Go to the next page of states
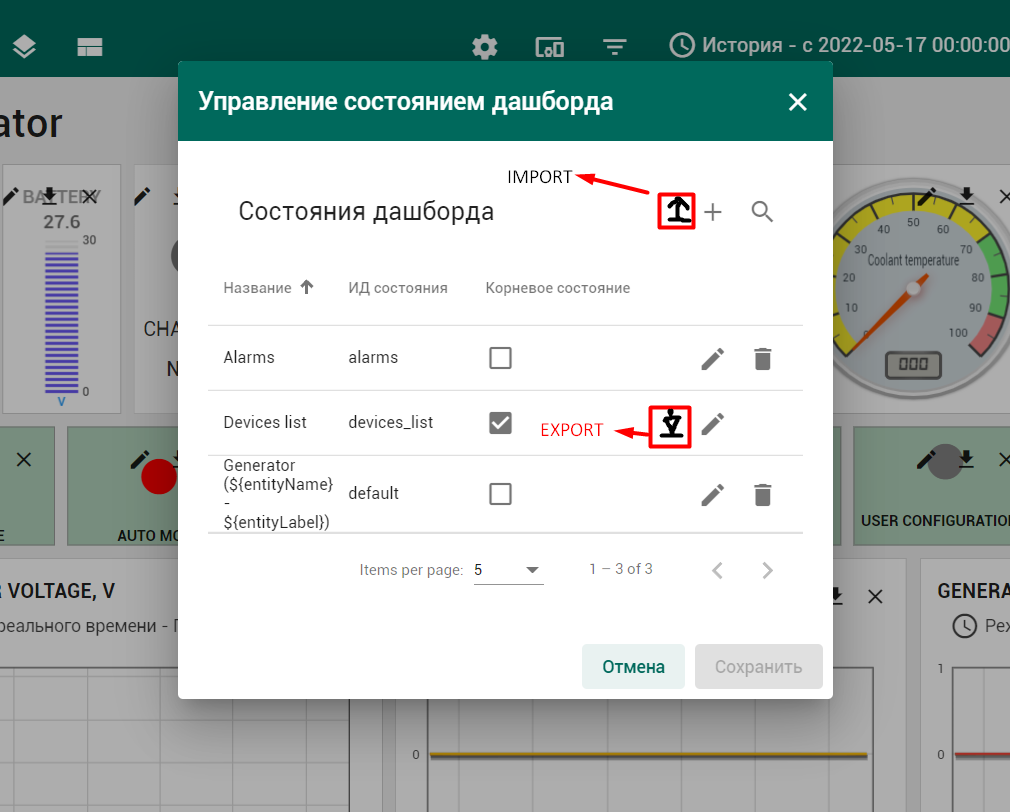The width and height of the screenshot is (1010, 812). click(x=767, y=570)
